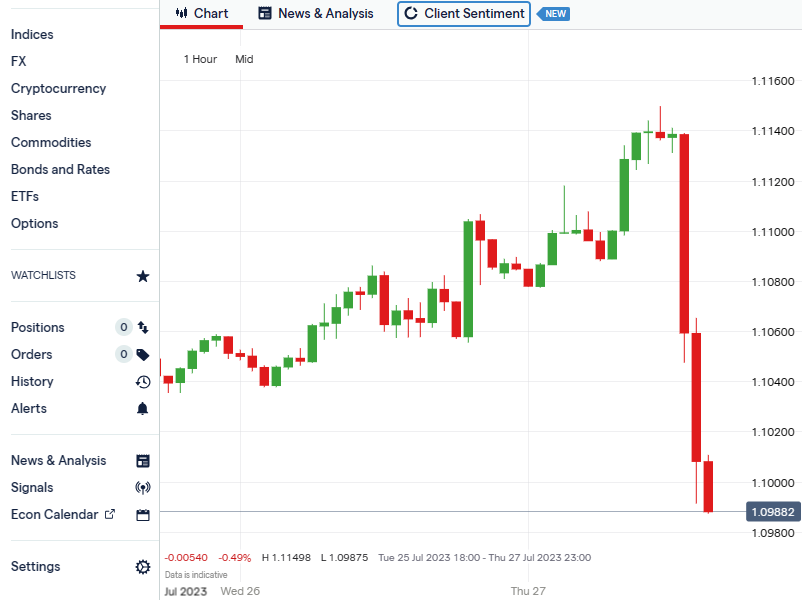
Task: Click the H 1.11498 high value
Action: 286,558
